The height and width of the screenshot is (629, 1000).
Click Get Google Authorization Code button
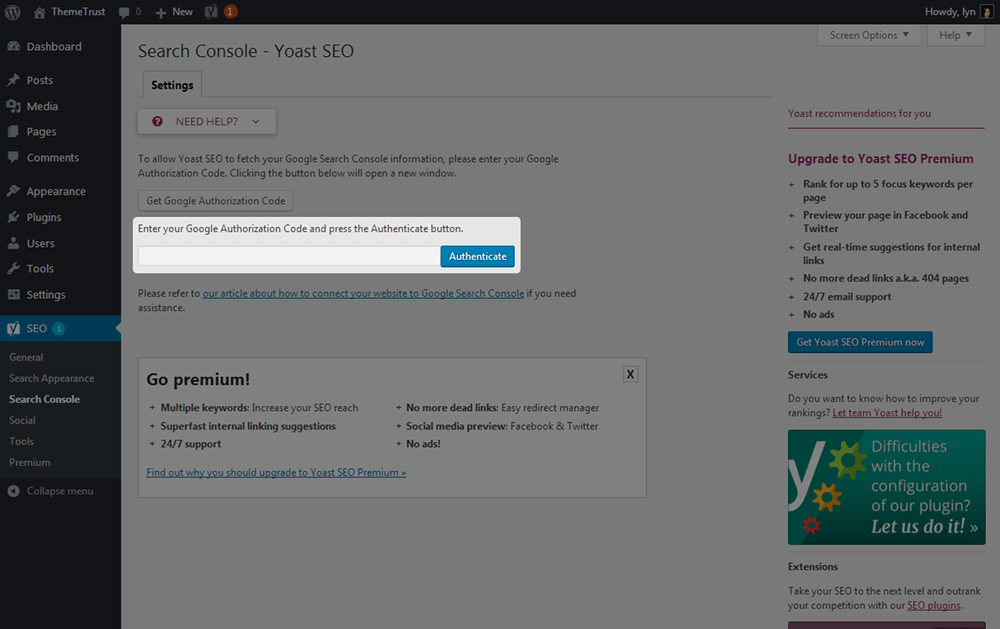(x=215, y=200)
